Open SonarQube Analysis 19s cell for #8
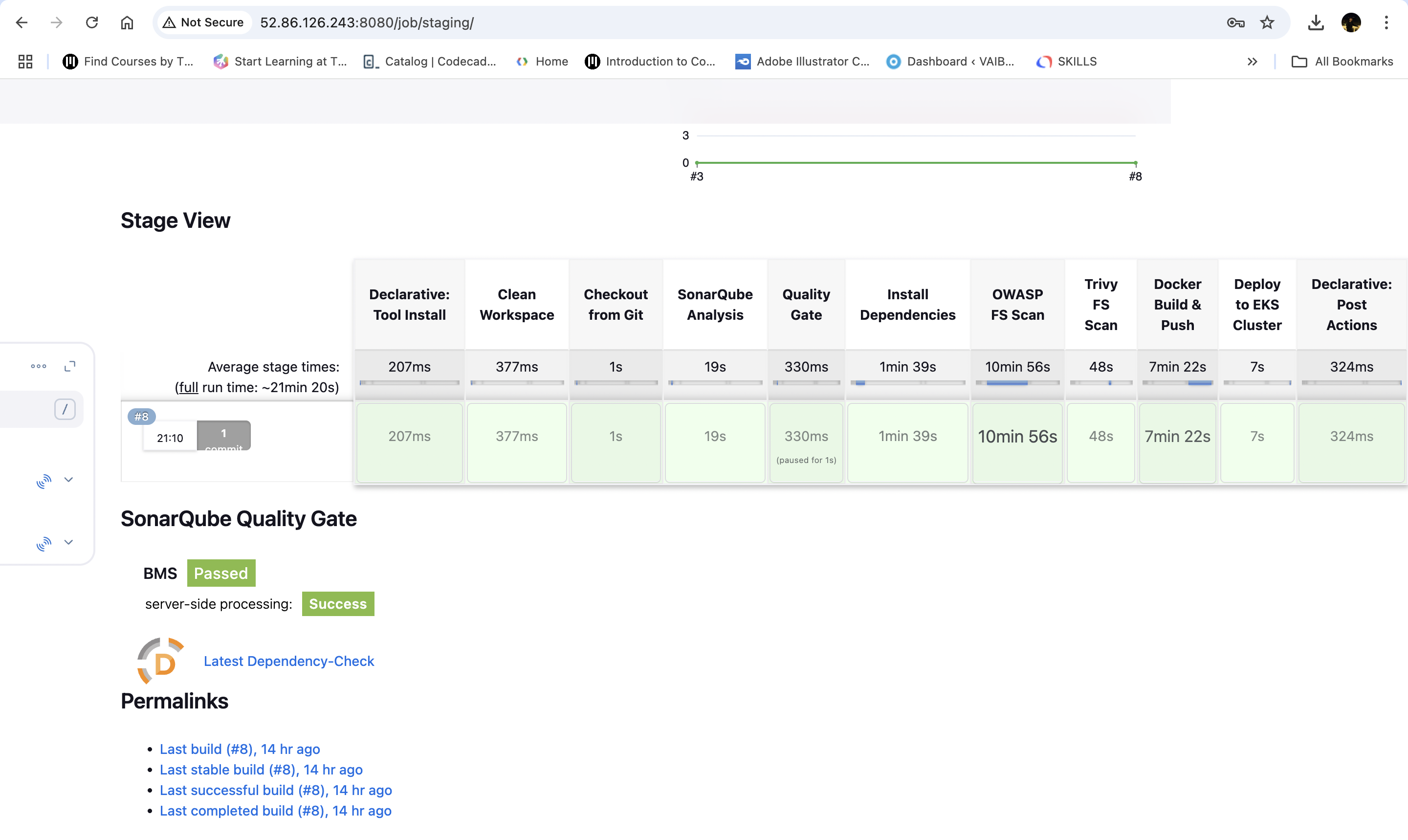This screenshot has height=840, width=1408. 715,442
